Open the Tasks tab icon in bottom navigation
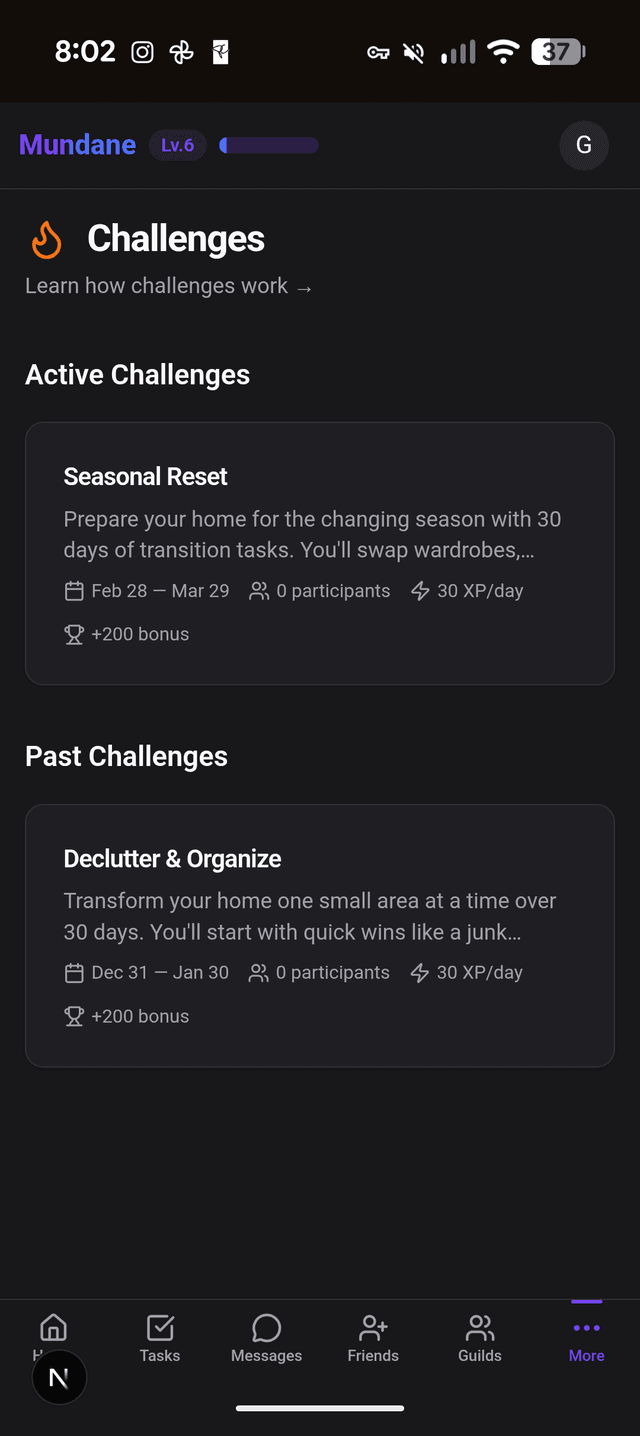 160,1330
